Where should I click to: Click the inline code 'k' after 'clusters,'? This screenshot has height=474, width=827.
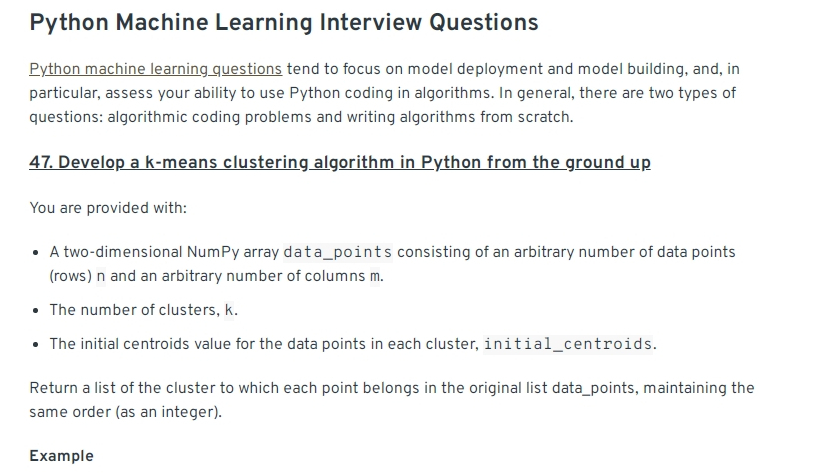(228, 310)
